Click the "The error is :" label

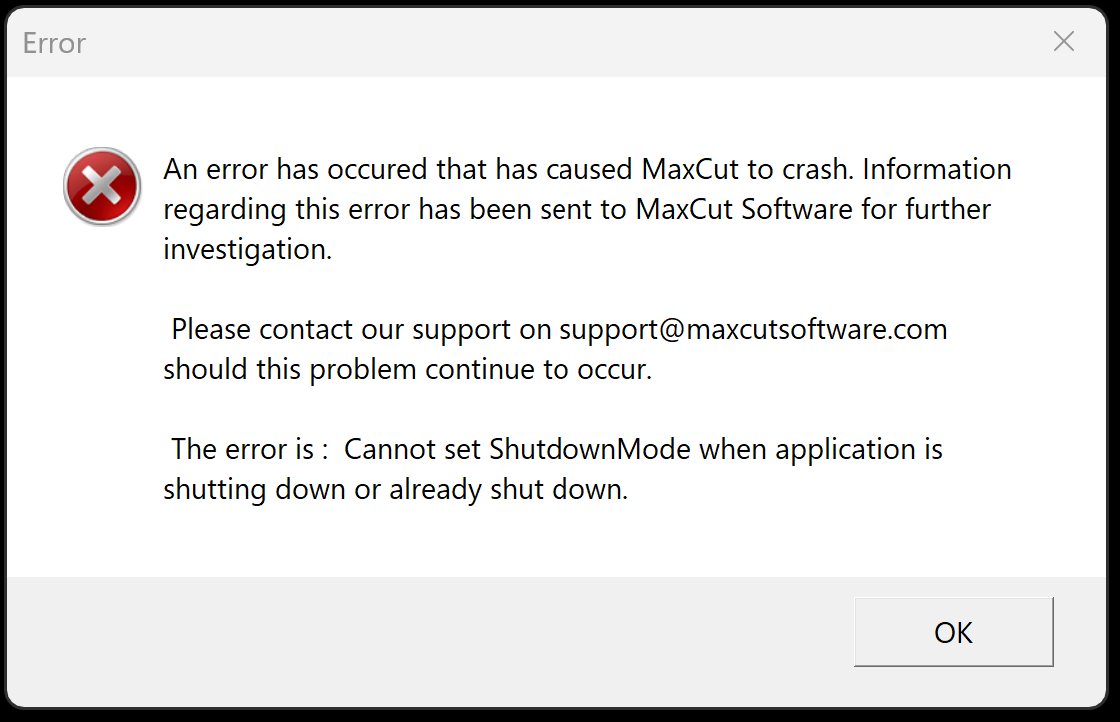click(249, 449)
